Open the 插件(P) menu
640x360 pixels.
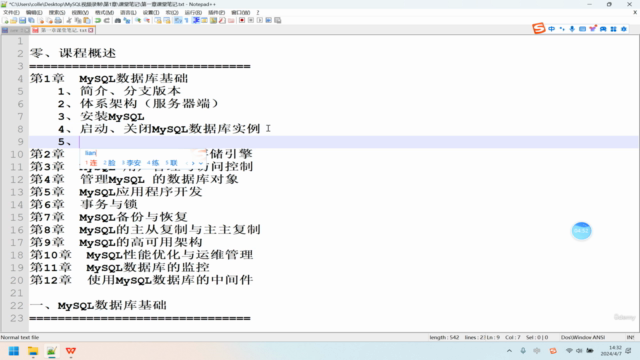216,13
